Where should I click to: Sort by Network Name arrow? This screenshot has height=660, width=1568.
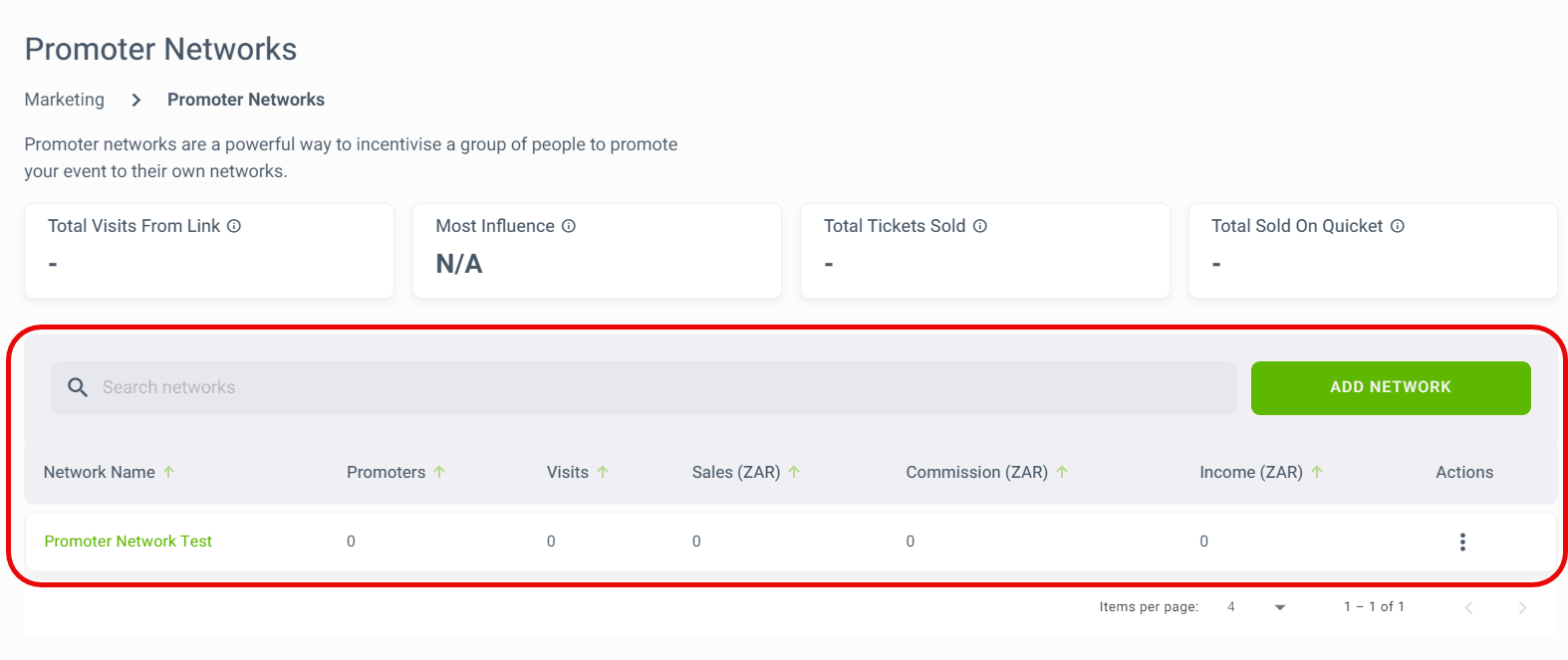(x=169, y=472)
